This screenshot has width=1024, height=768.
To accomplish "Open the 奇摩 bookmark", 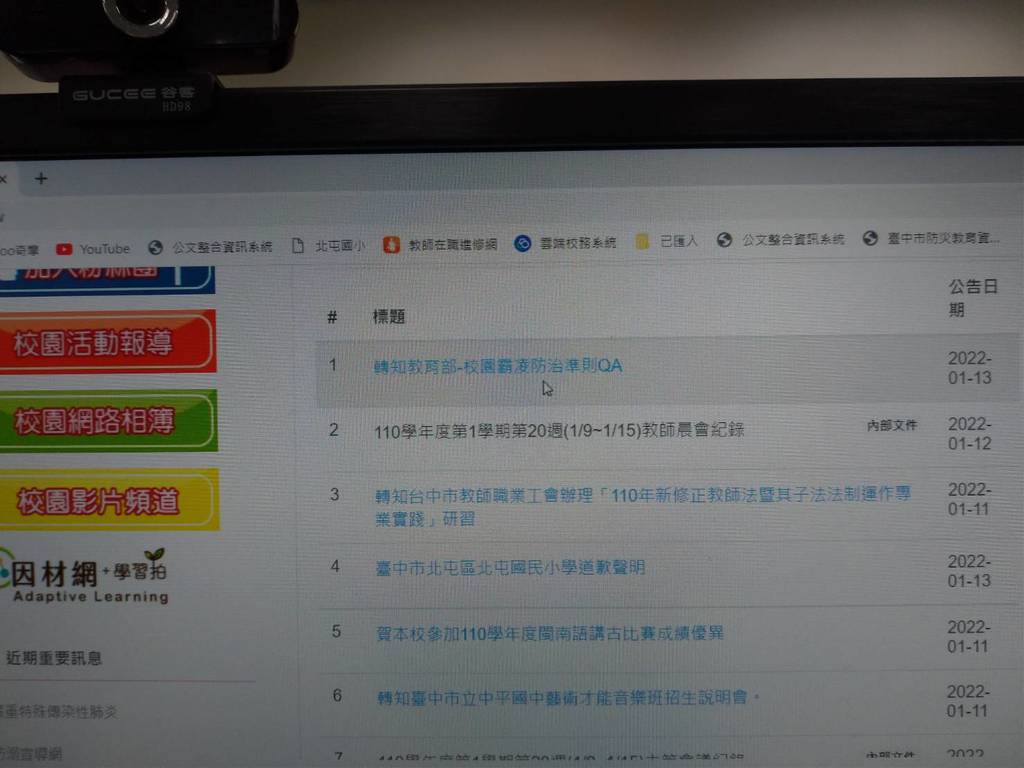I will (19, 249).
